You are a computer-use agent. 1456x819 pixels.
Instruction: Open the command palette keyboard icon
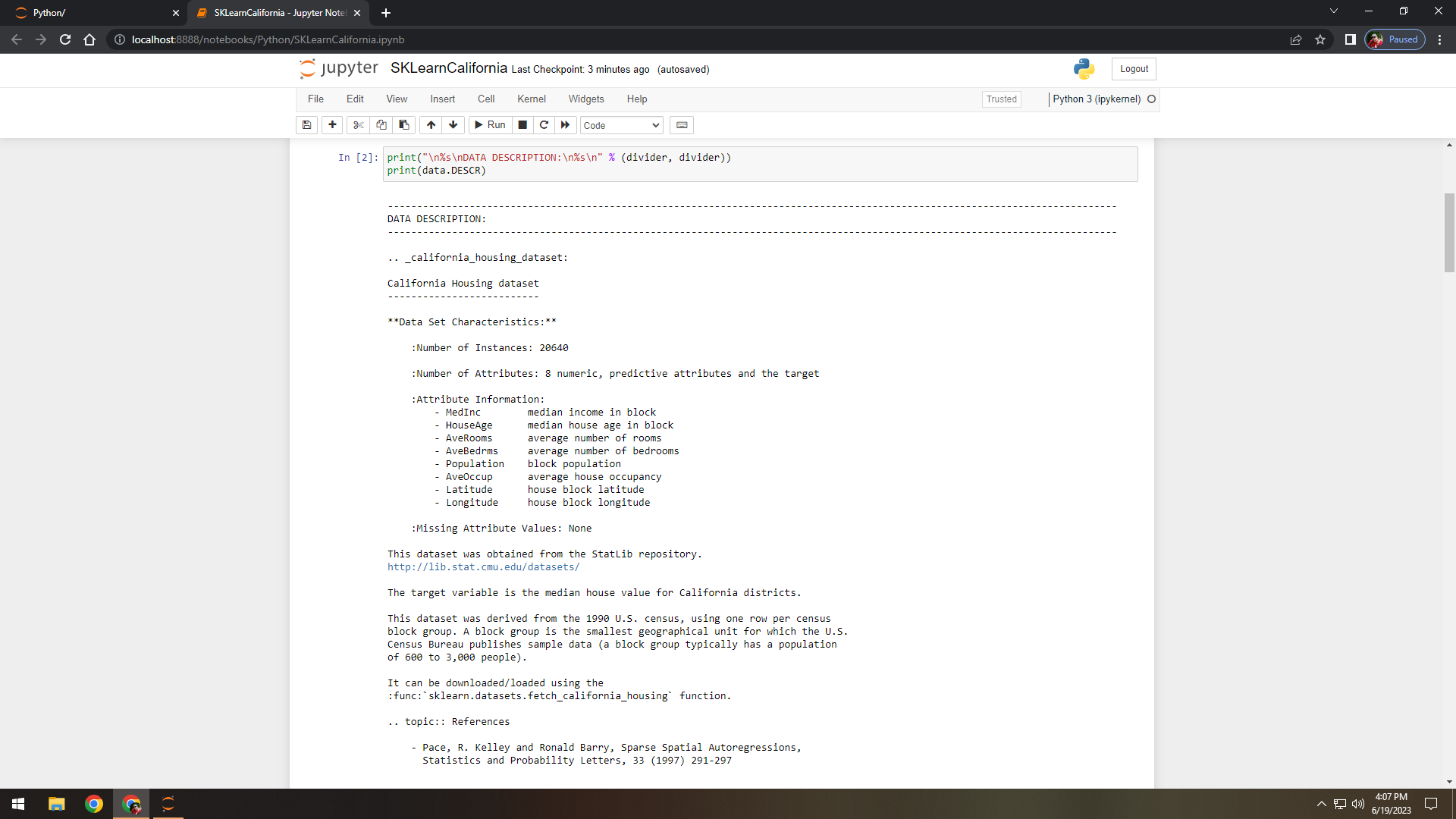[x=682, y=125]
